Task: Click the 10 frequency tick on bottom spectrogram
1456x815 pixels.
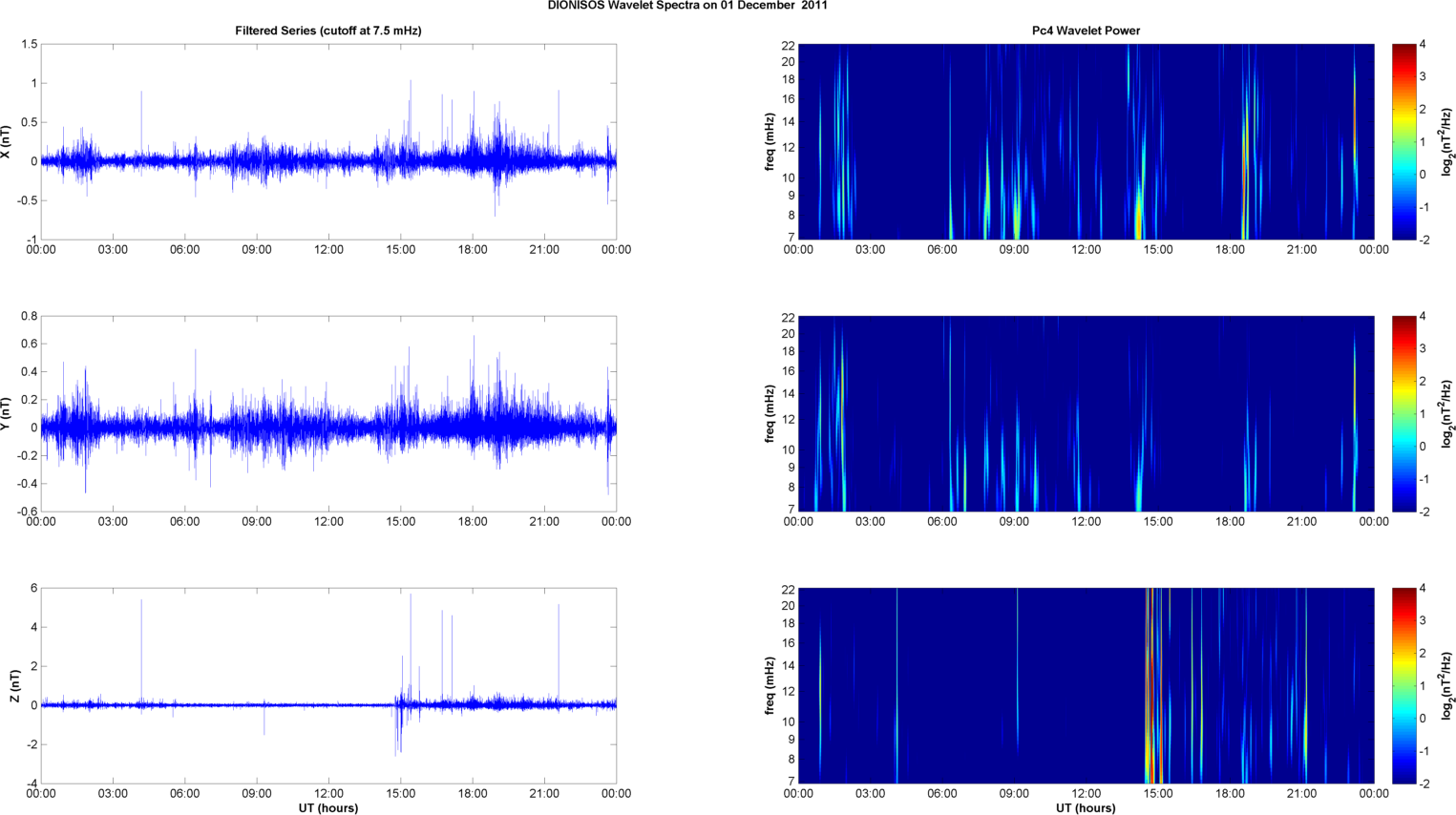Action: [788, 722]
